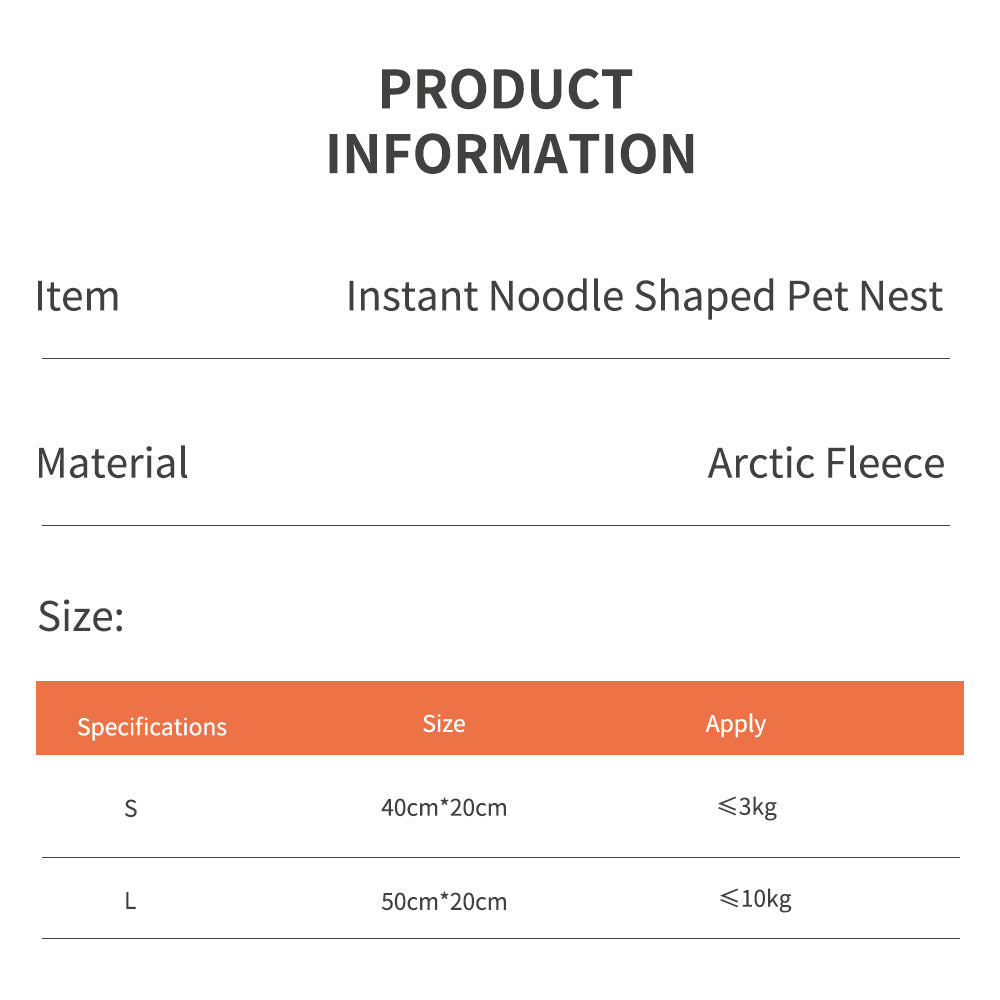
Task: Click the Arctic Fleece material value
Action: (x=826, y=464)
